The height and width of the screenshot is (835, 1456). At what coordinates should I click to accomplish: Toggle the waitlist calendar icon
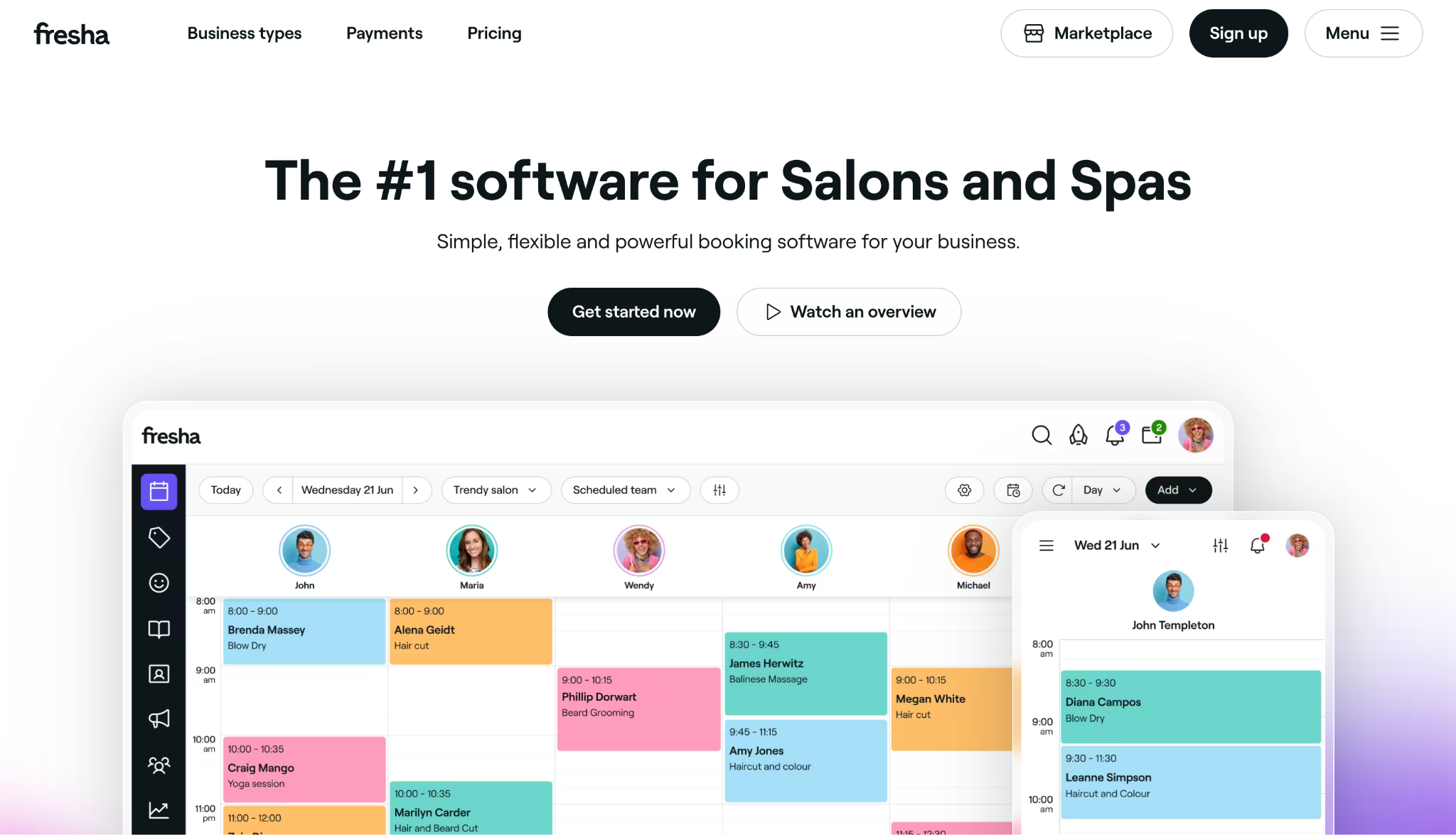click(x=1012, y=490)
